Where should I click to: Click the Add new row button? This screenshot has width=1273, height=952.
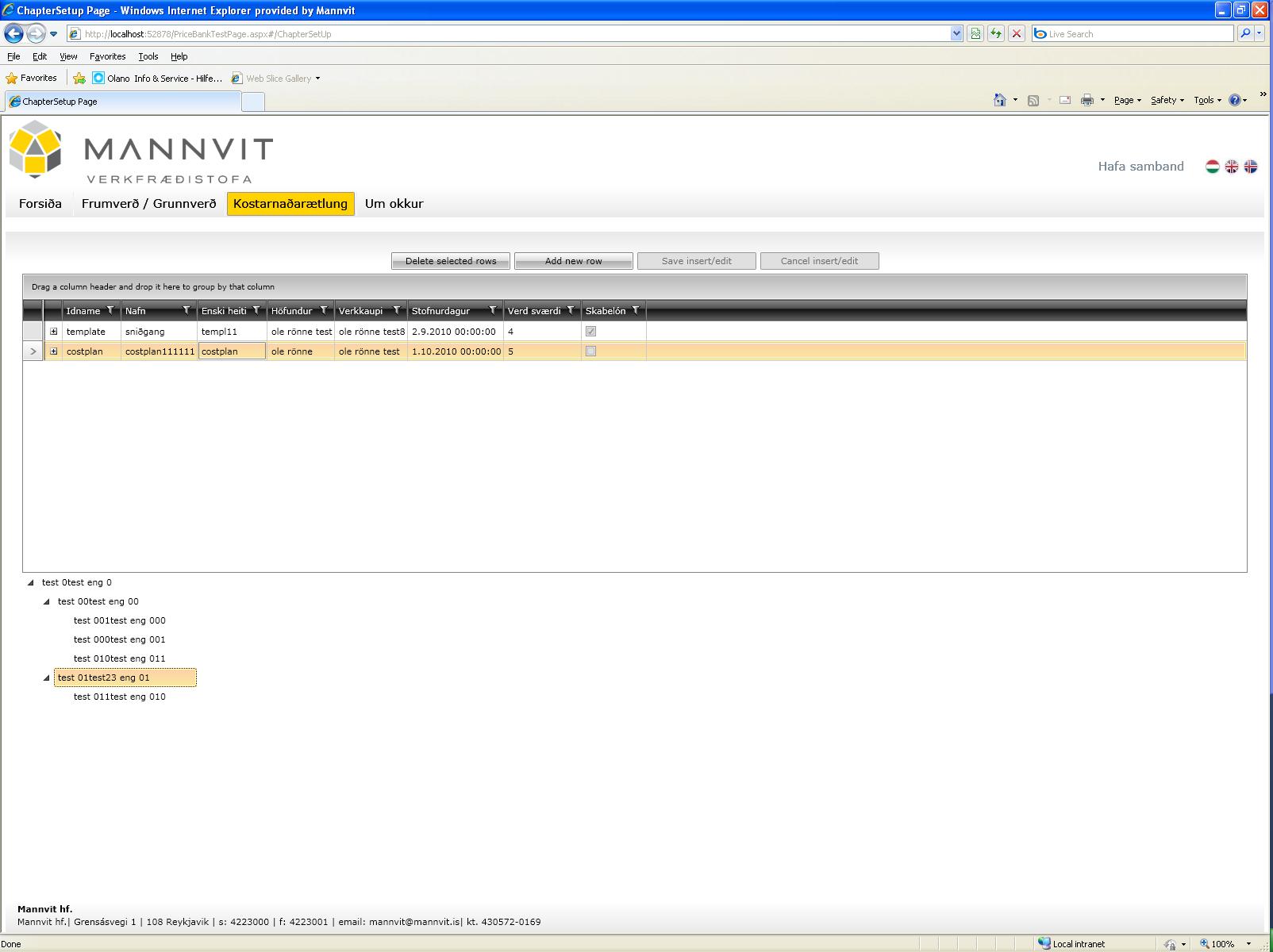tap(574, 261)
